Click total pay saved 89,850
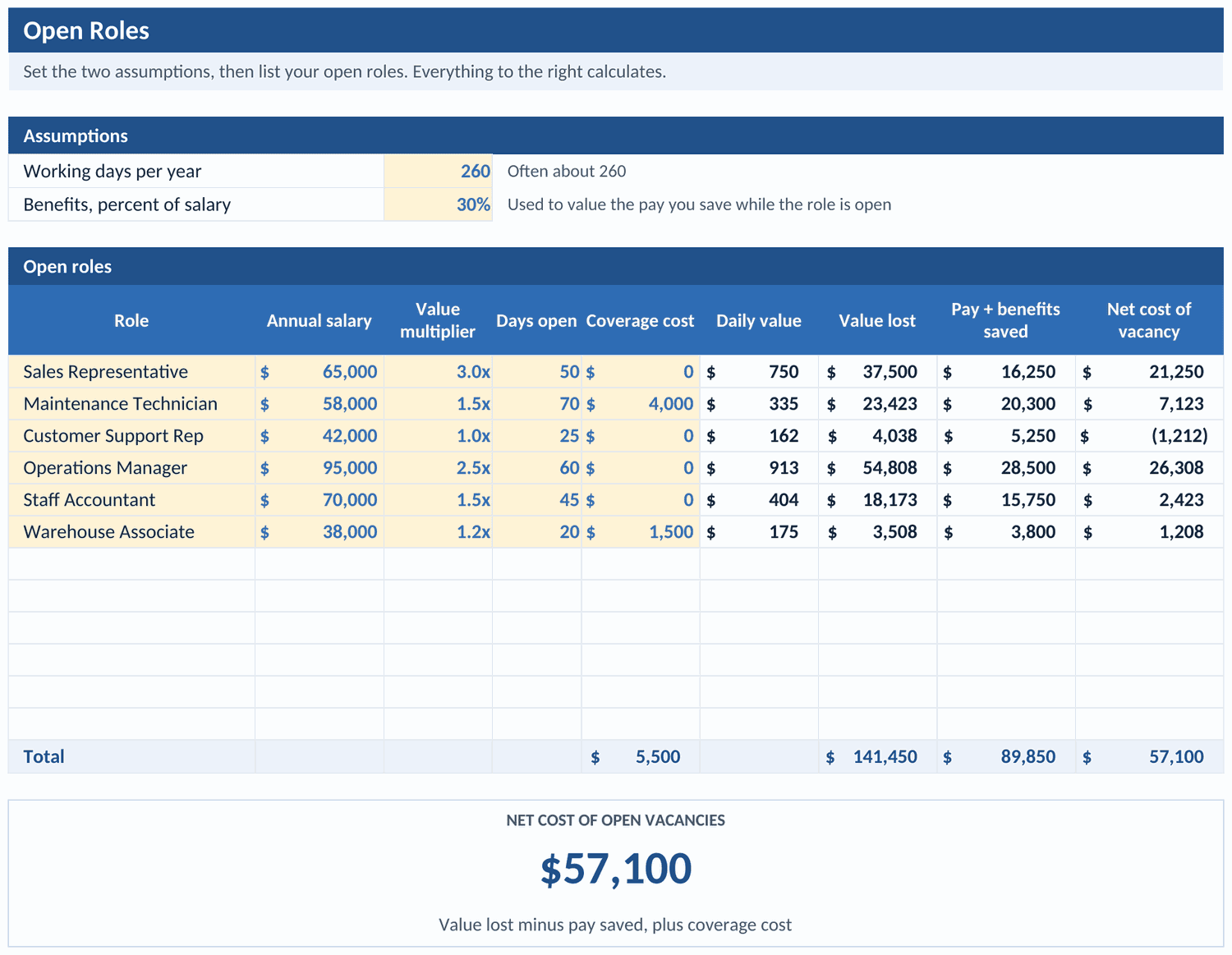The width and height of the screenshot is (1232, 955). [x=1006, y=756]
